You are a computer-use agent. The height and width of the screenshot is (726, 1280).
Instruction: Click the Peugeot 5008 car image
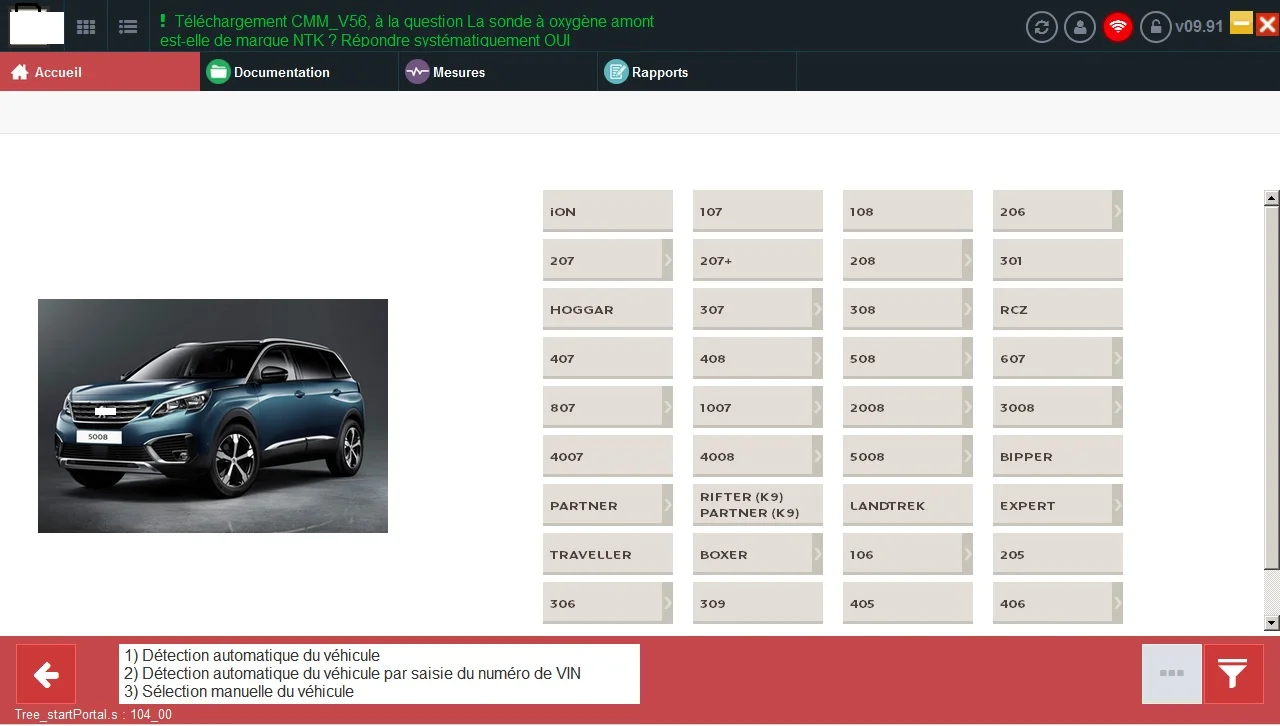pyautogui.click(x=213, y=416)
